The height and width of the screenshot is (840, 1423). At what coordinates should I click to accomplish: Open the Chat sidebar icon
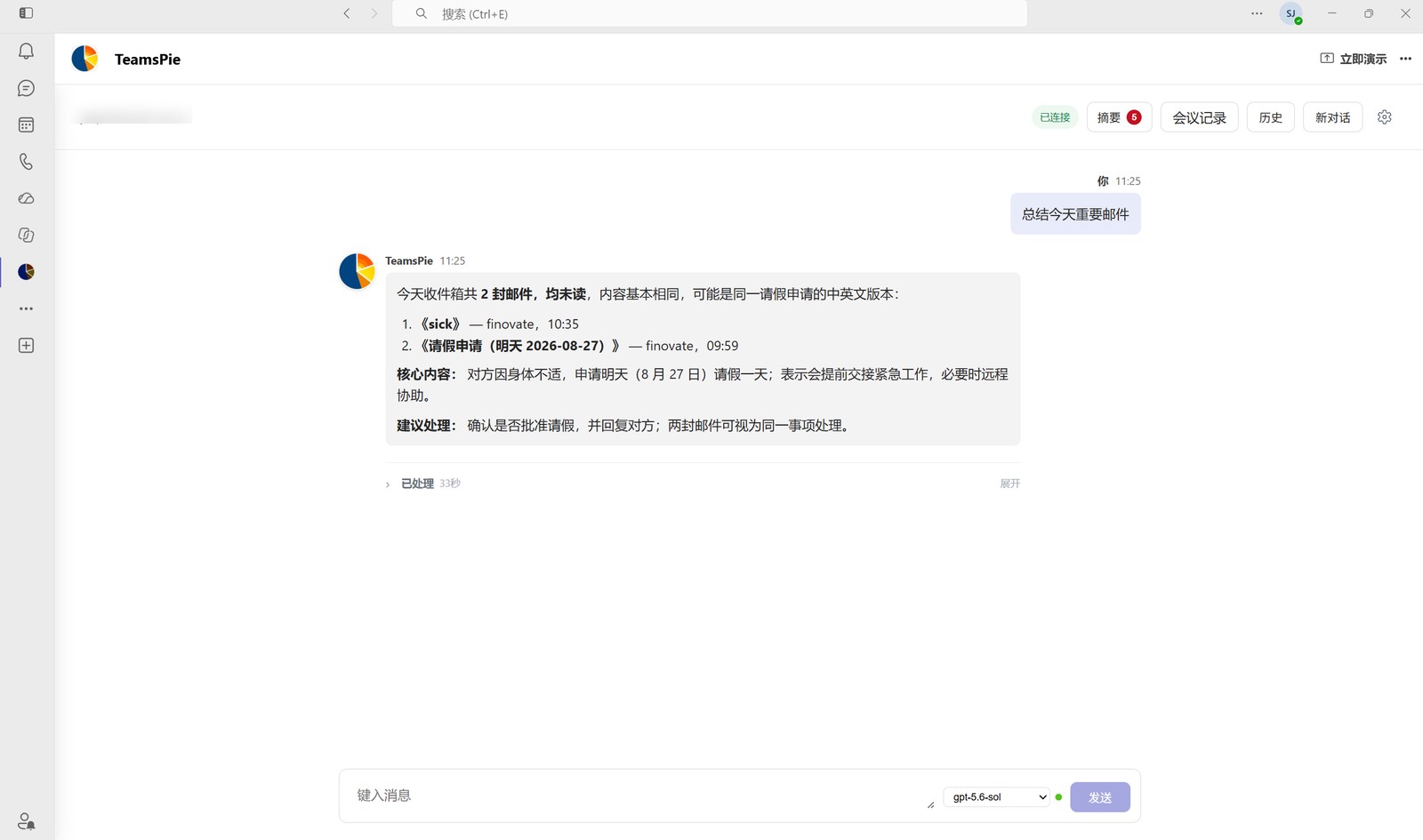(x=26, y=88)
